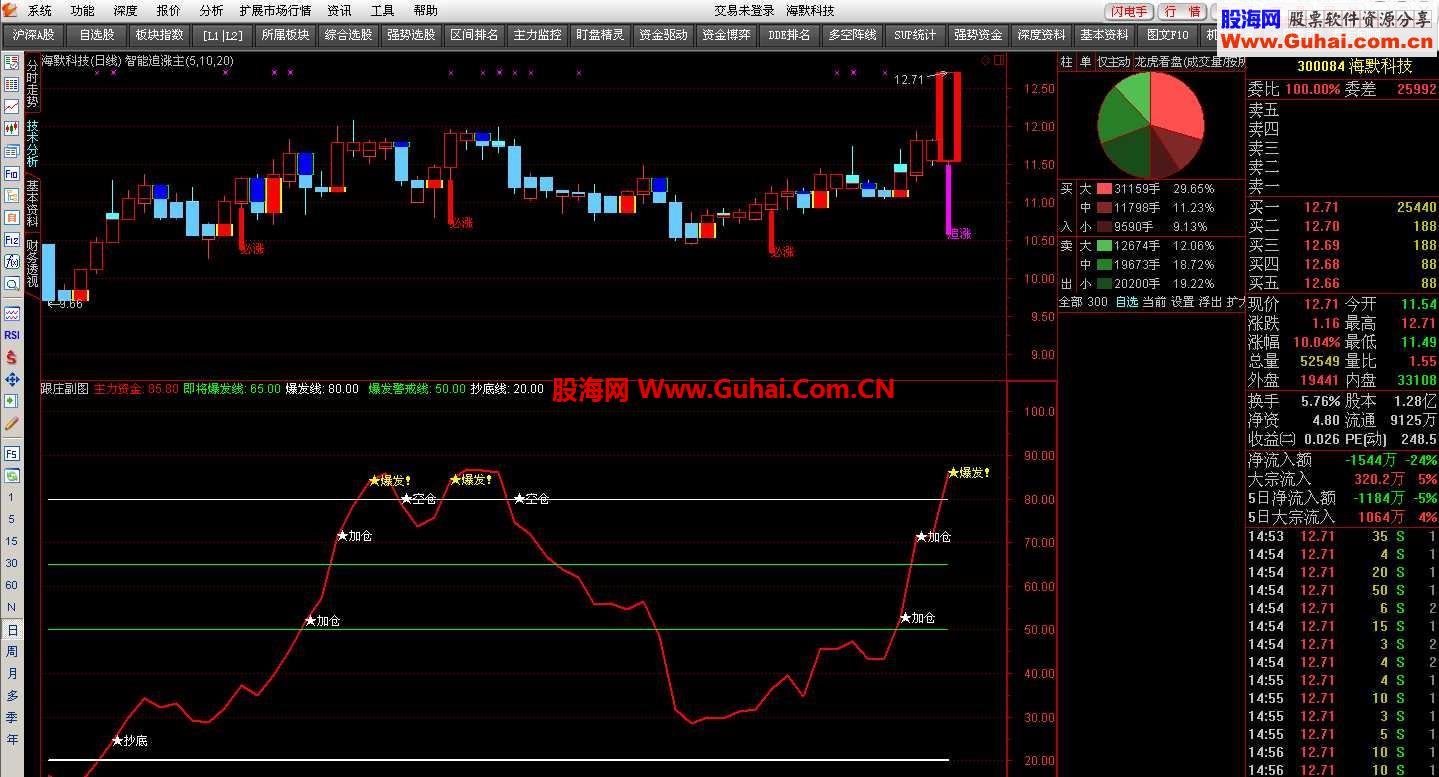
Task: Click the 设置 link below the pie chart
Action: pos(1182,302)
